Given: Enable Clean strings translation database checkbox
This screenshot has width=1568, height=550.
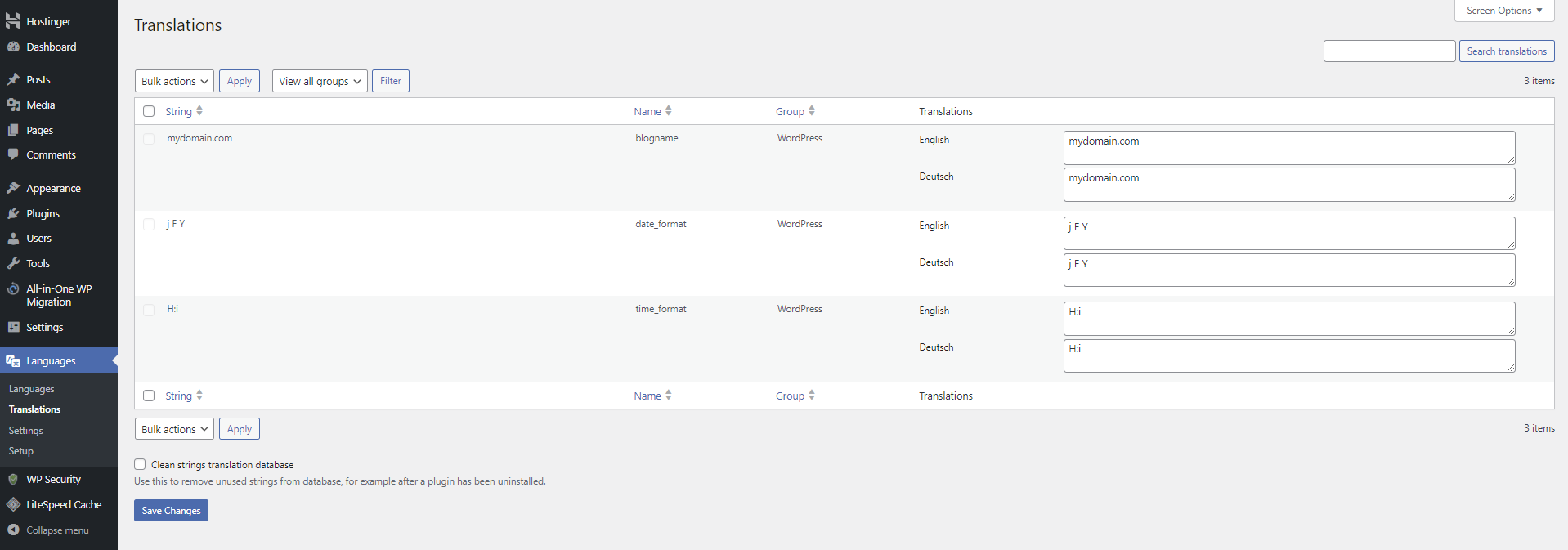Looking at the screenshot, I should [140, 464].
